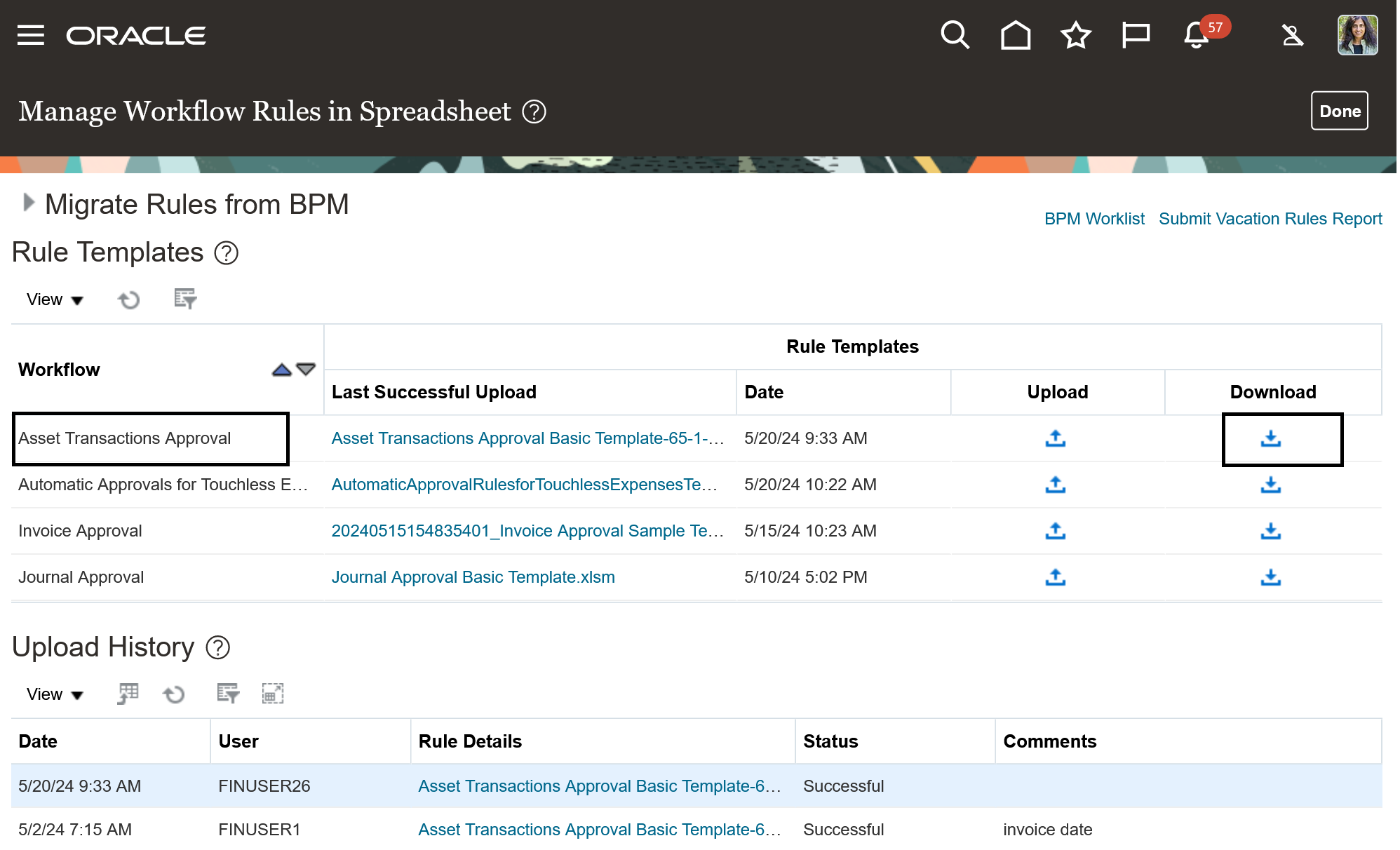
Task: Click the 5/15/24 10:23 AM date cell
Action: pyautogui.click(x=810, y=531)
